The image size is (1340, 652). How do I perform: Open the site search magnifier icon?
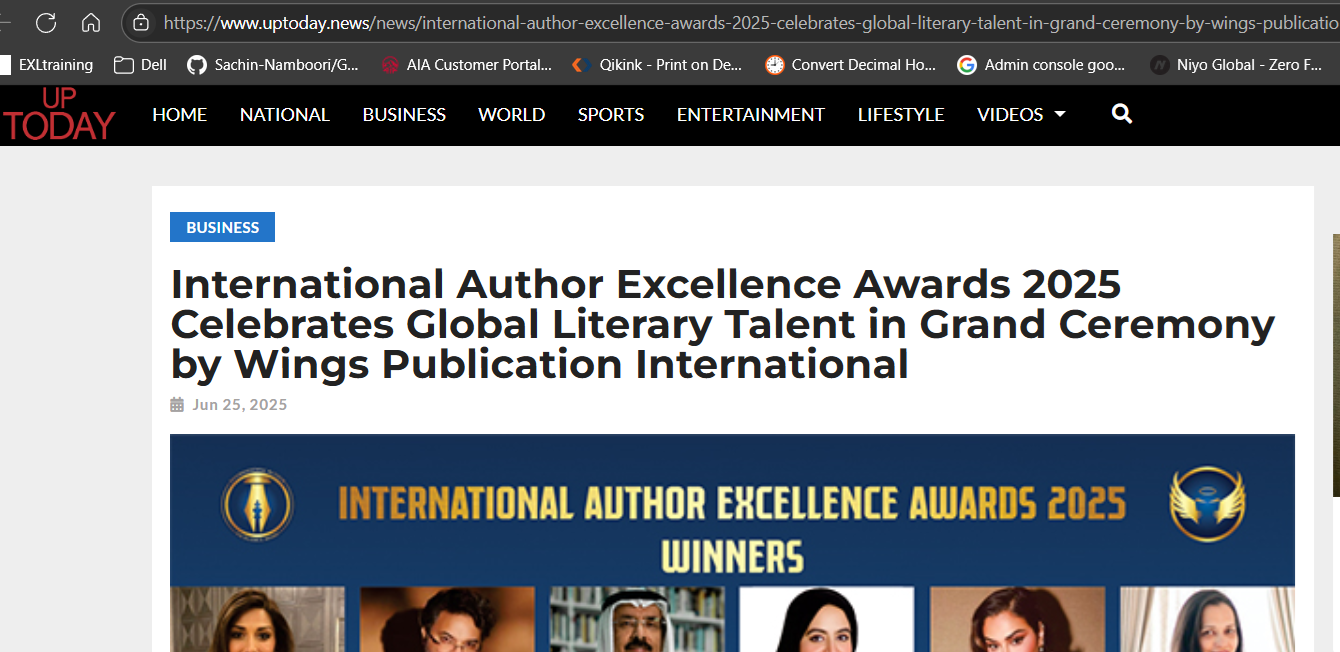tap(1122, 114)
